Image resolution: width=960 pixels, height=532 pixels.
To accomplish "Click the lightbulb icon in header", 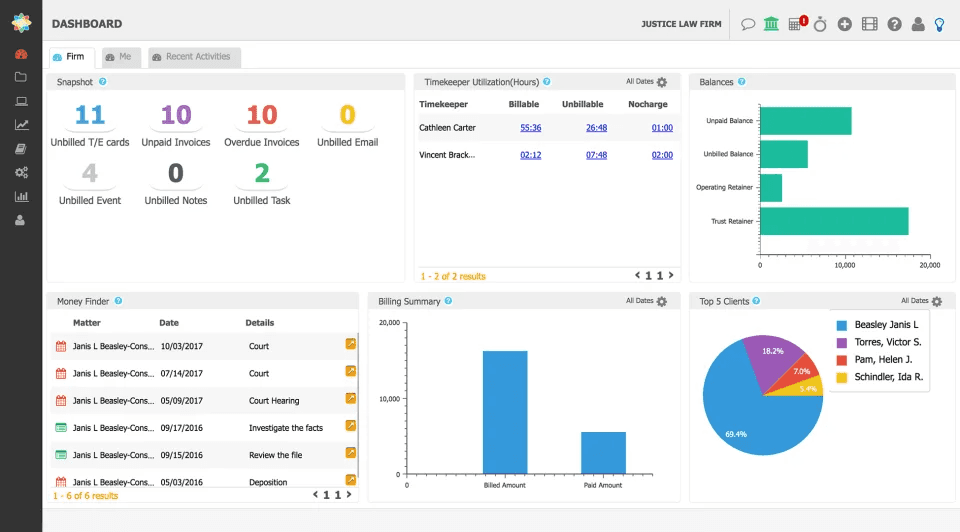I will [x=939, y=24].
